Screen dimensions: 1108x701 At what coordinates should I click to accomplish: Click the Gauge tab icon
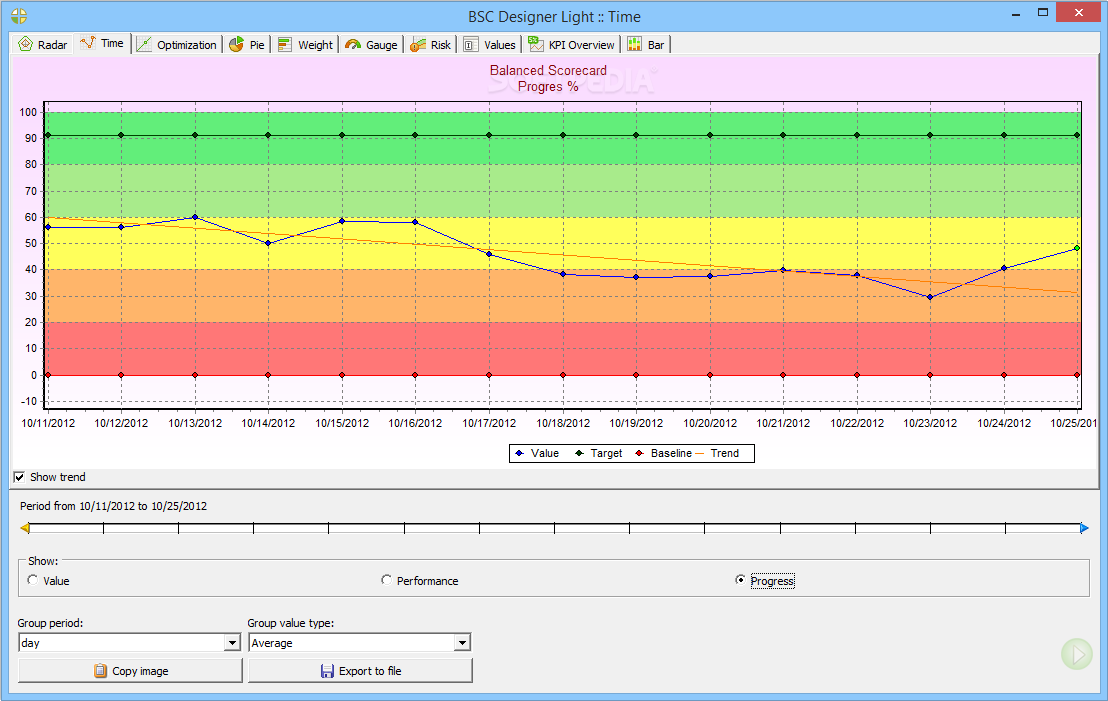tap(353, 45)
